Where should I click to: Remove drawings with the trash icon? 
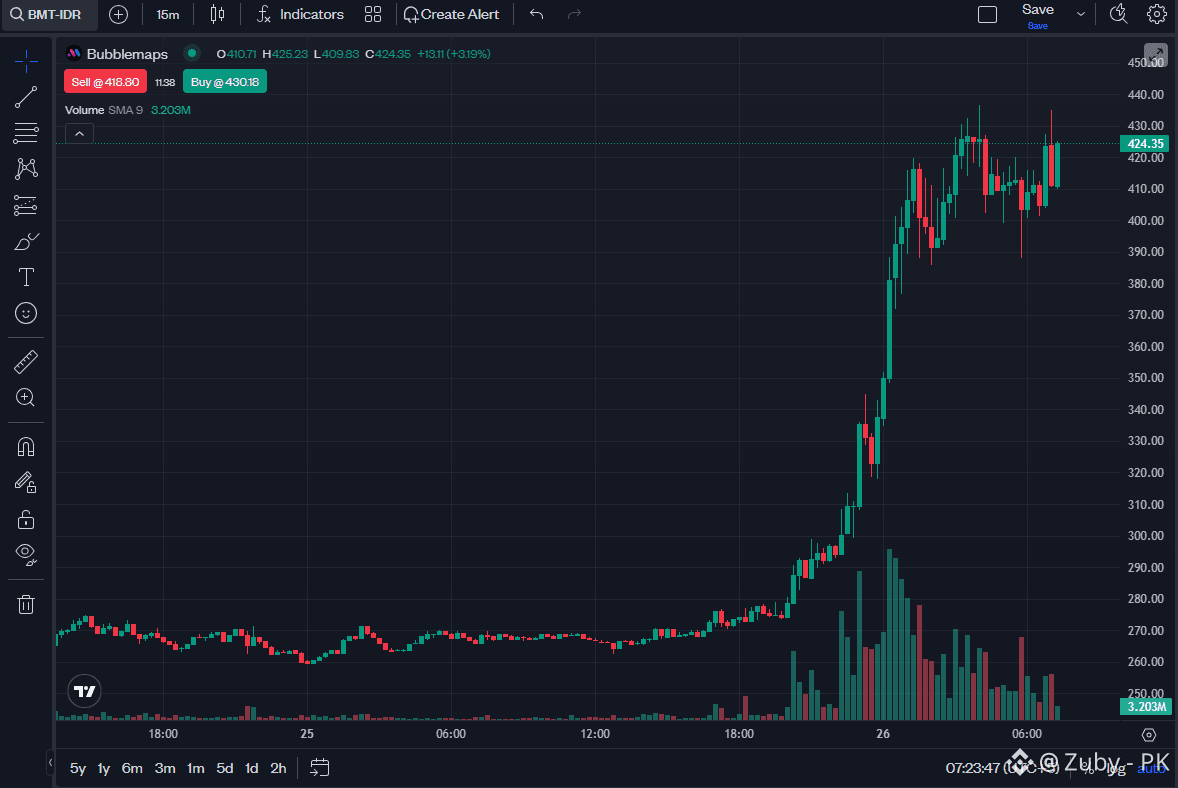tap(26, 604)
